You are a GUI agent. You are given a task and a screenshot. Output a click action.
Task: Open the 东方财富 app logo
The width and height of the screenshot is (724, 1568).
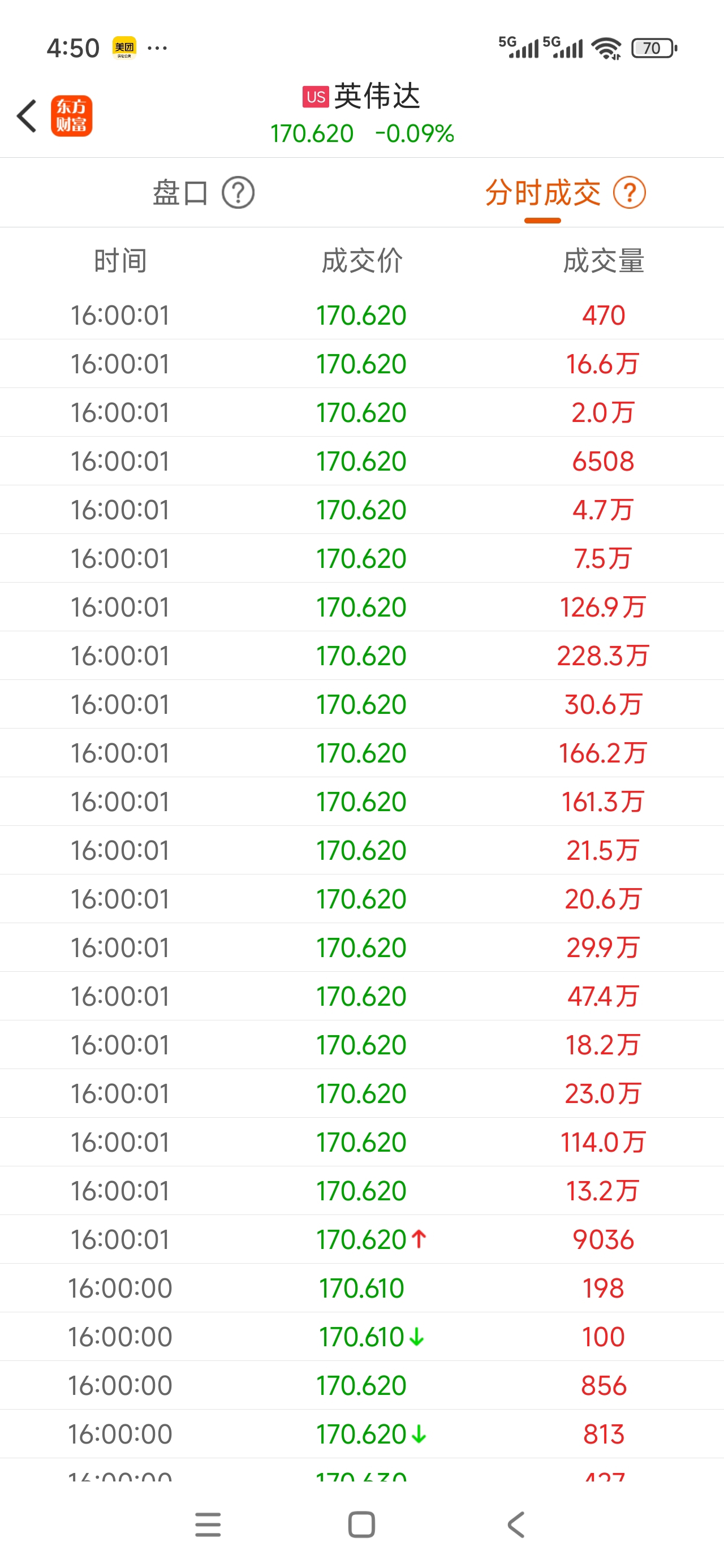pos(71,115)
